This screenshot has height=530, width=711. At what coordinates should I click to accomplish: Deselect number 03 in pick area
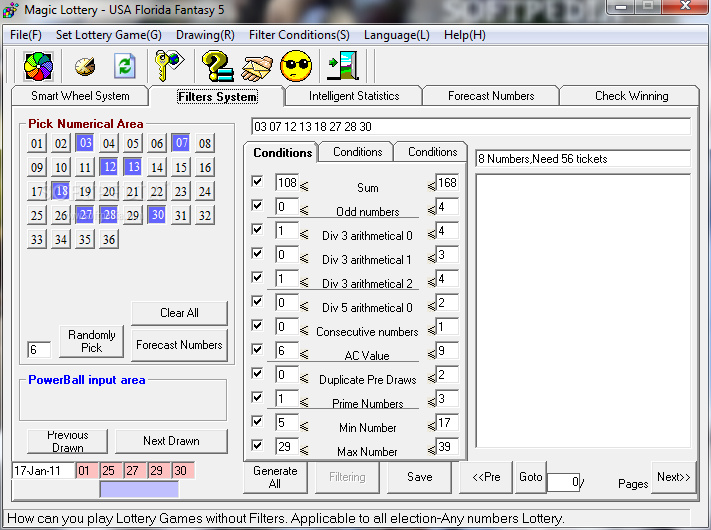(85, 143)
